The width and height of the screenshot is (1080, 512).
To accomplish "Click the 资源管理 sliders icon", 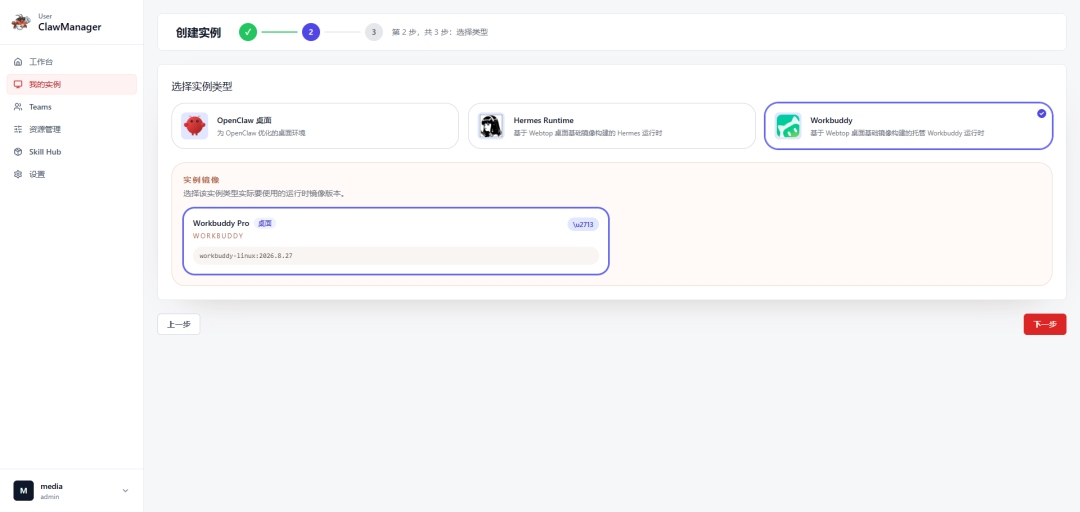I will coord(18,129).
